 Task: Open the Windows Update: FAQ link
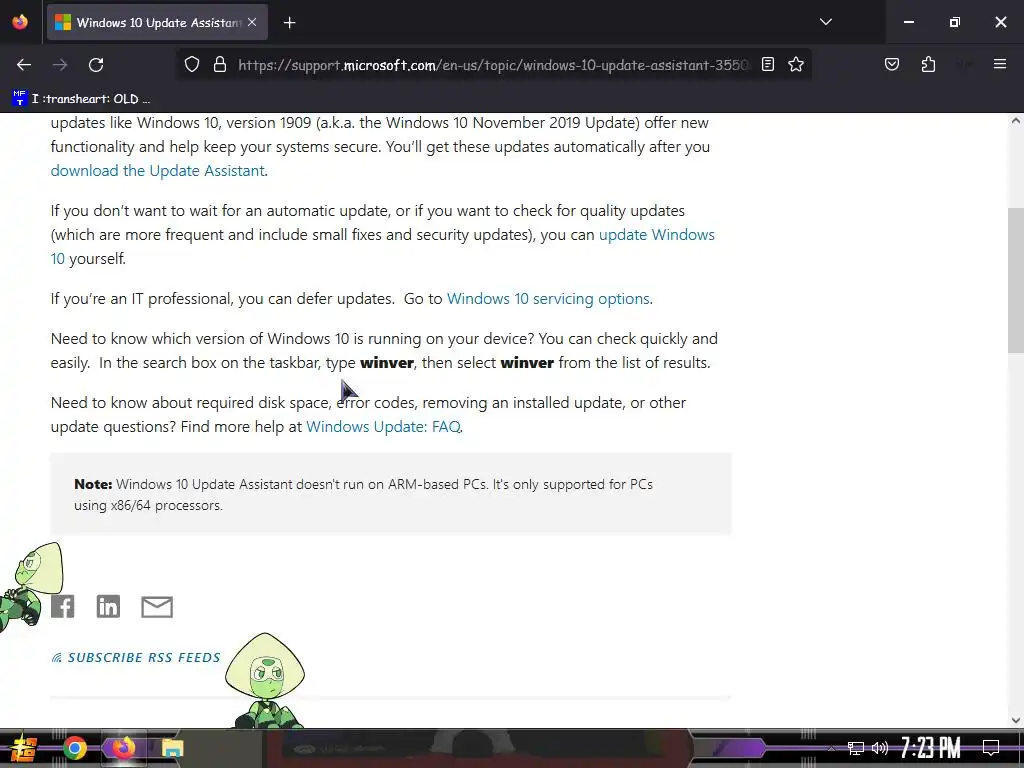(383, 426)
